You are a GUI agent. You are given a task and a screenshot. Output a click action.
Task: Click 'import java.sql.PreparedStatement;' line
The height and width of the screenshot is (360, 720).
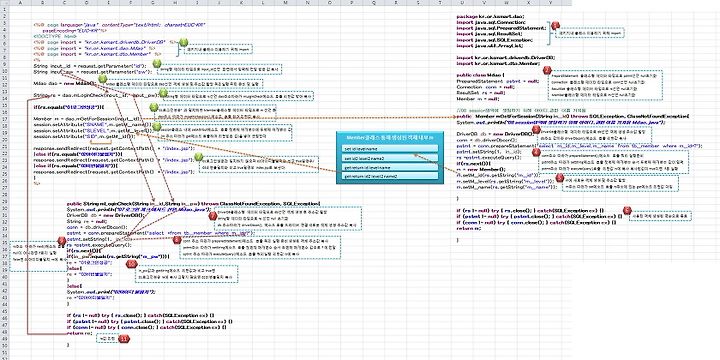click(501, 28)
